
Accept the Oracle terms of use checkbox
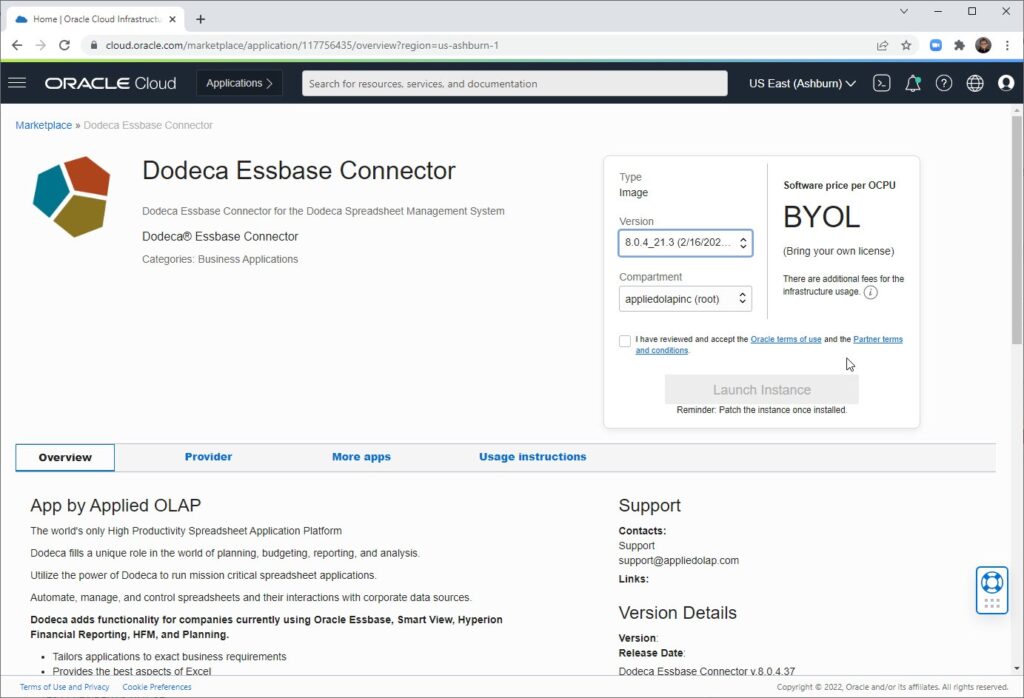pyautogui.click(x=625, y=341)
